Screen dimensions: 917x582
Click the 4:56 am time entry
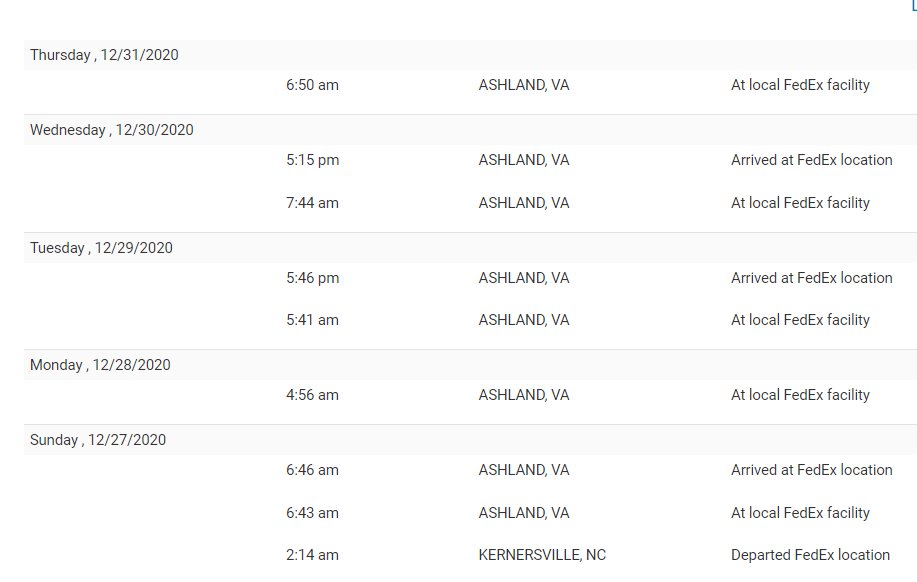click(x=312, y=395)
